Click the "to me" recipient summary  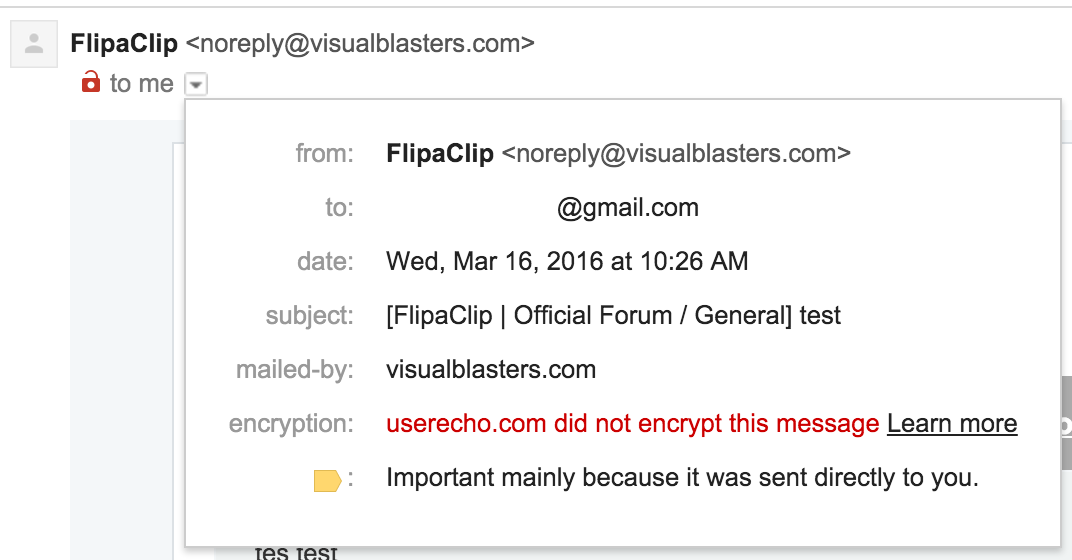tap(142, 83)
